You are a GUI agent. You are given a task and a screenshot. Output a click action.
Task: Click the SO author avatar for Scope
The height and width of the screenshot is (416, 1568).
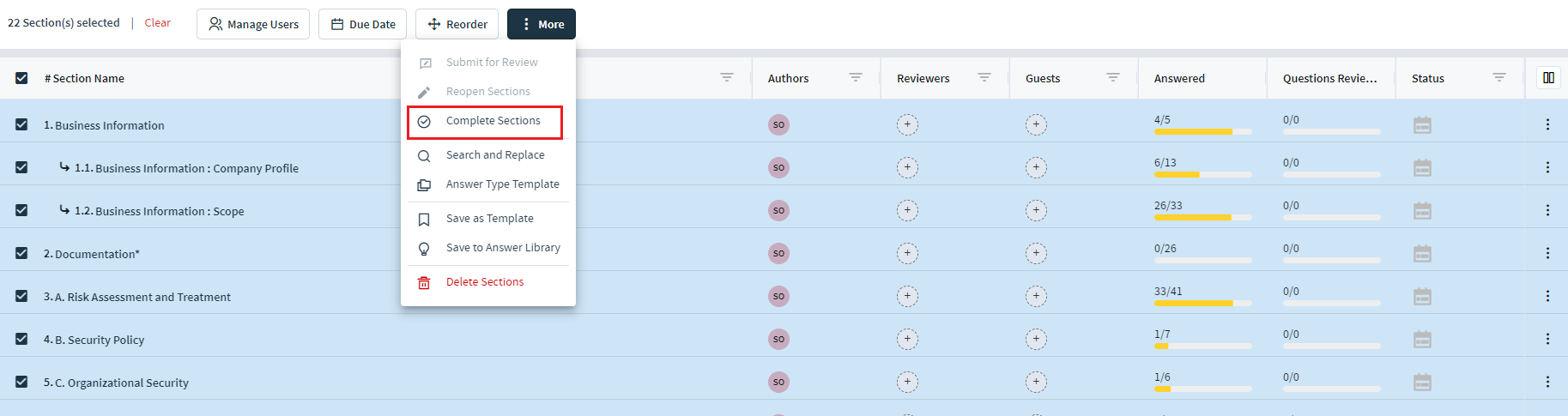click(778, 210)
